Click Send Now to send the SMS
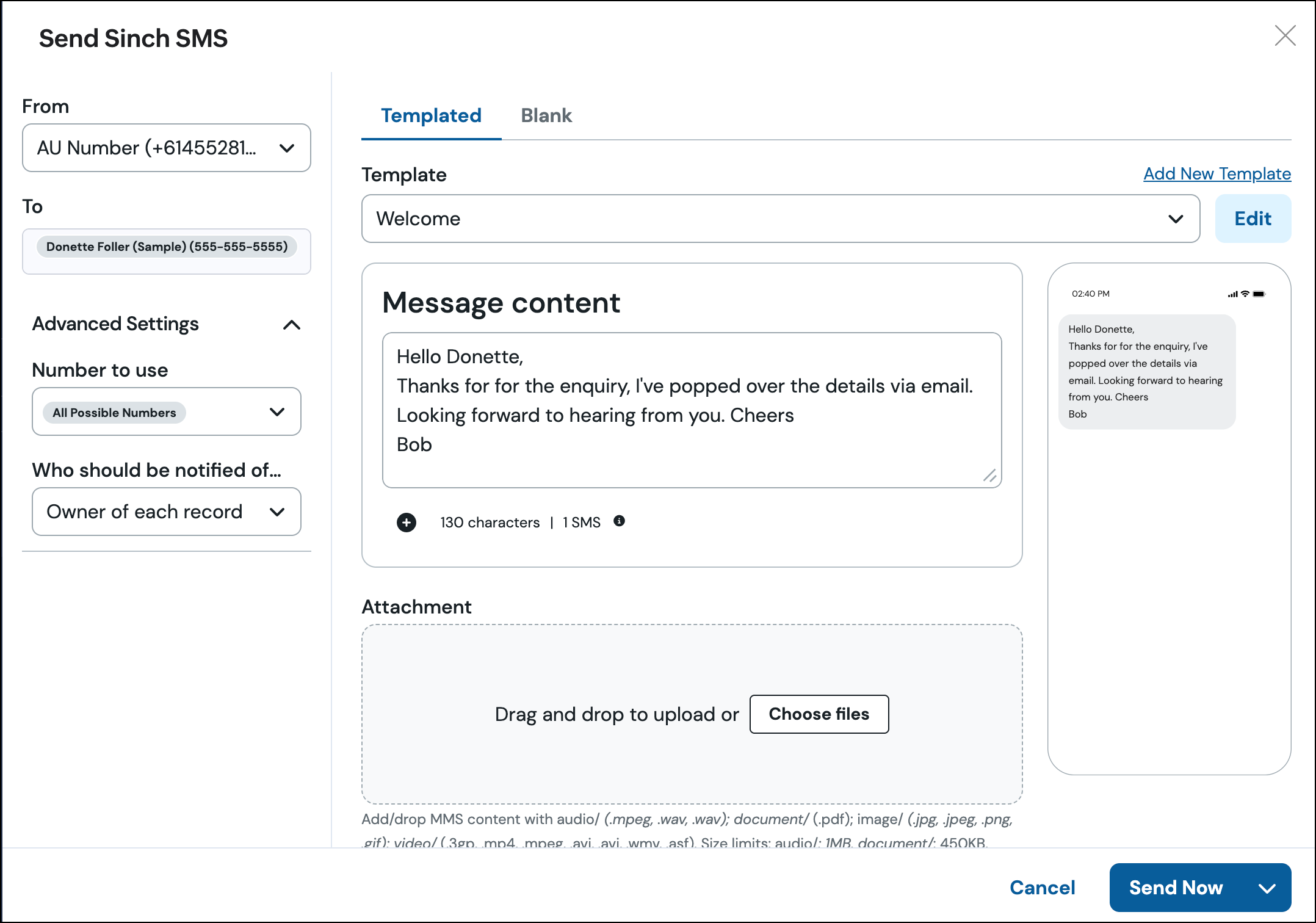 tap(1176, 888)
